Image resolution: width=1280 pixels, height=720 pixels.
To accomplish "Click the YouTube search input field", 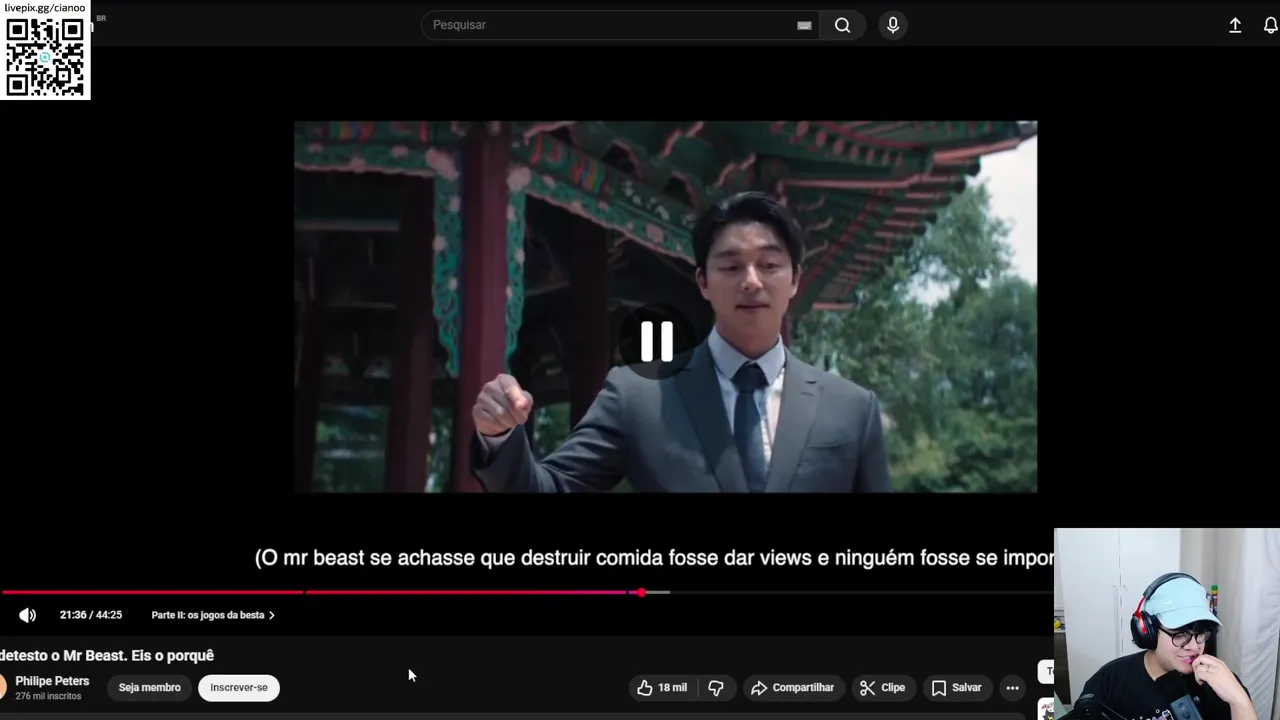I will click(x=620, y=25).
